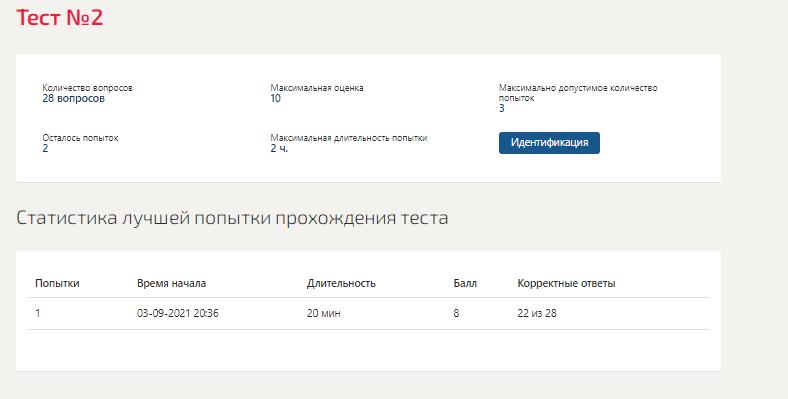788x399 pixels.
Task: Click the start time 03-09-2021 20:36
Action: click(177, 313)
